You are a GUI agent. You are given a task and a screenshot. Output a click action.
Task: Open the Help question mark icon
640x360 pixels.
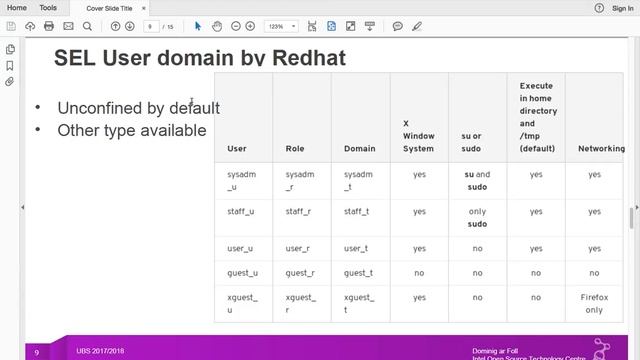tap(599, 8)
